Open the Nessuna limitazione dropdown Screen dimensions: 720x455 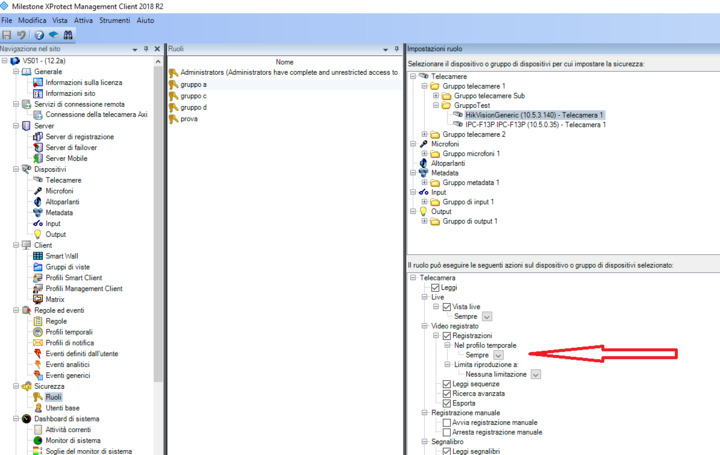[536, 374]
